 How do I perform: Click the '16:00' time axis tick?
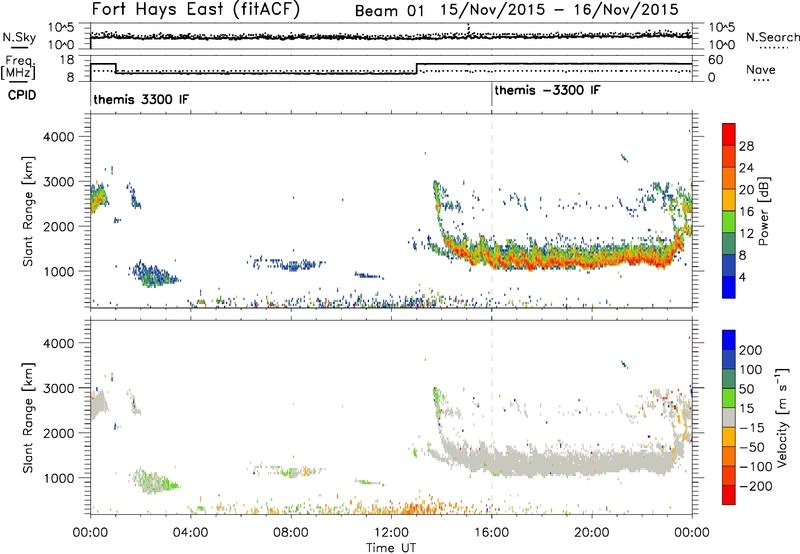[491, 532]
